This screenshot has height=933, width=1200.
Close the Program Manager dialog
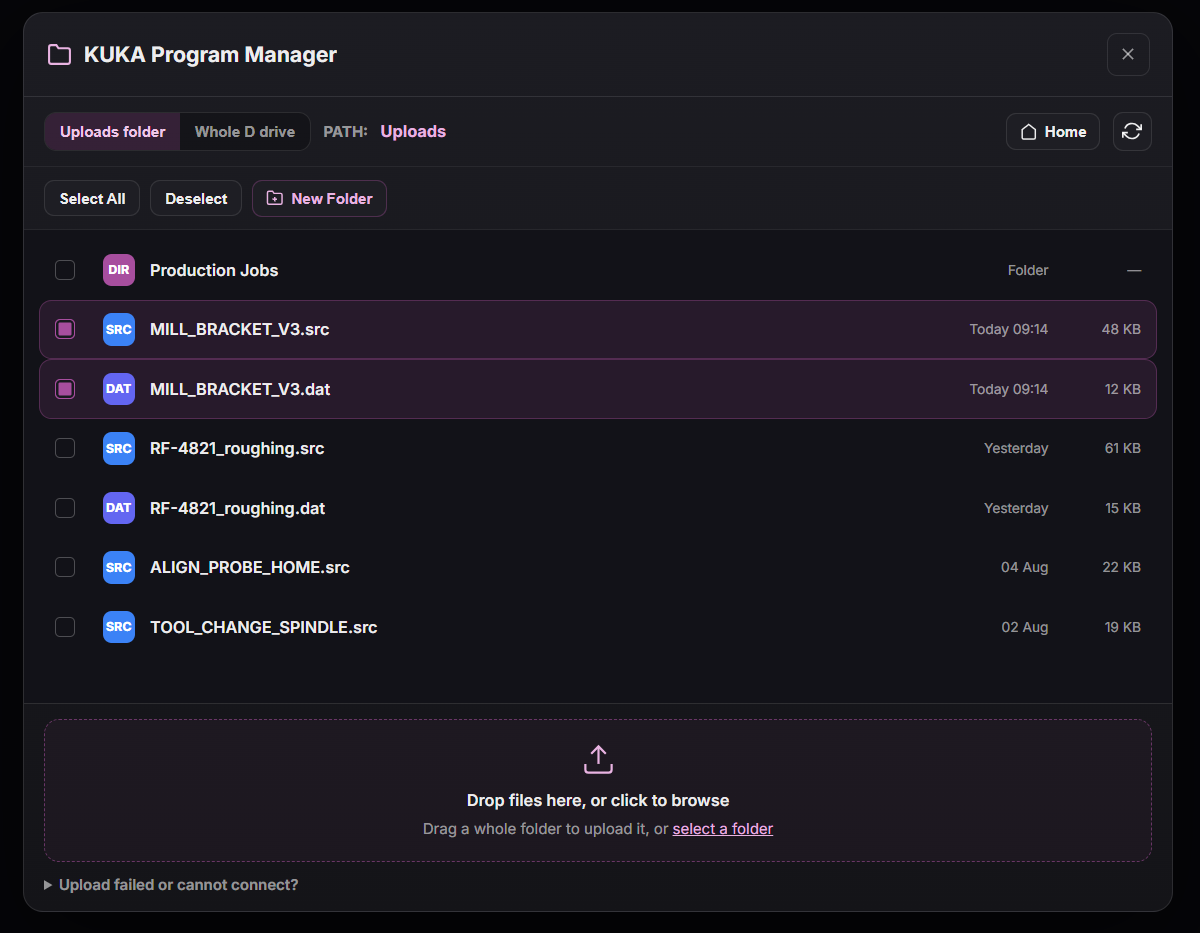[1128, 54]
